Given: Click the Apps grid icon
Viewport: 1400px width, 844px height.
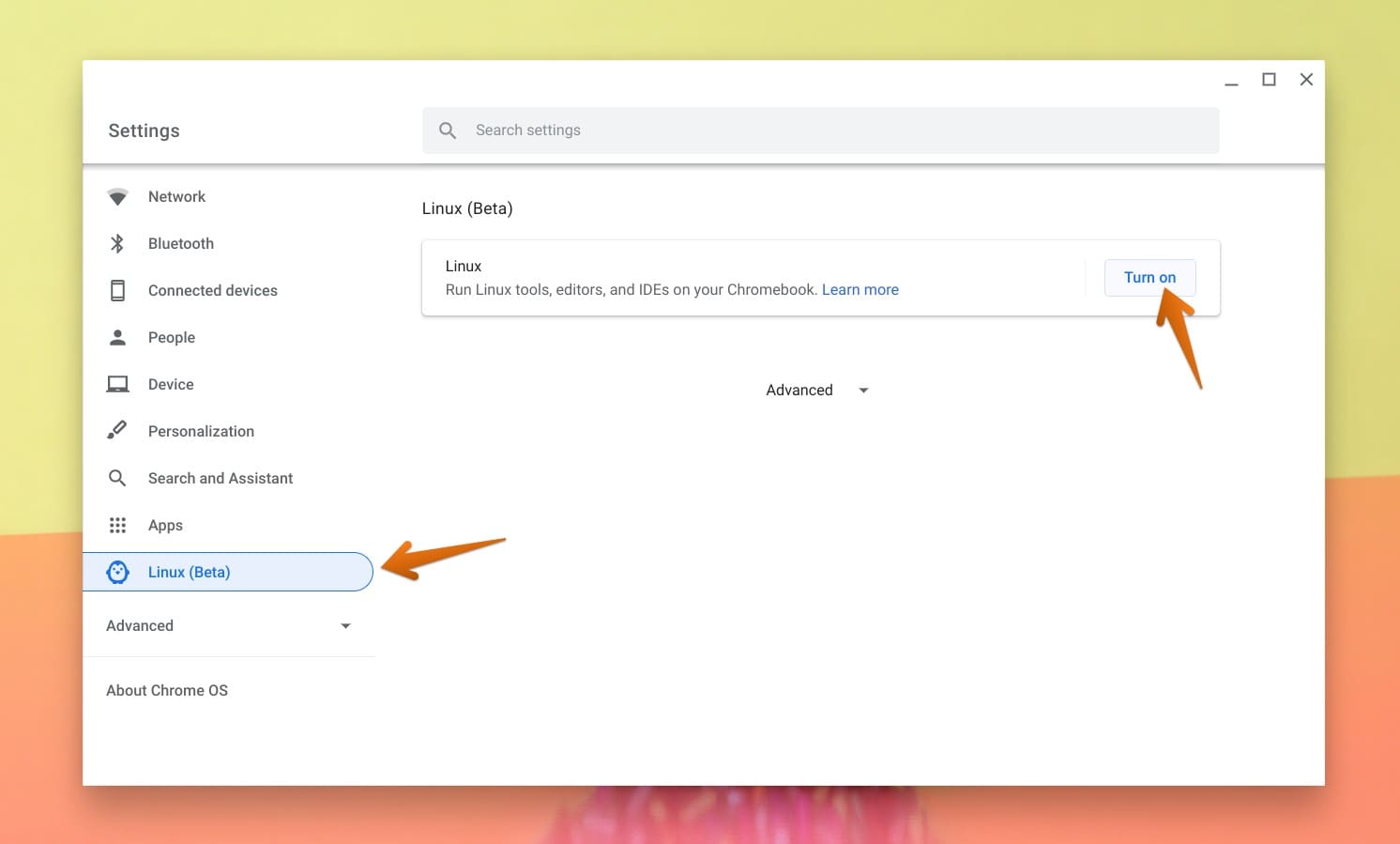Looking at the screenshot, I should click(x=117, y=525).
